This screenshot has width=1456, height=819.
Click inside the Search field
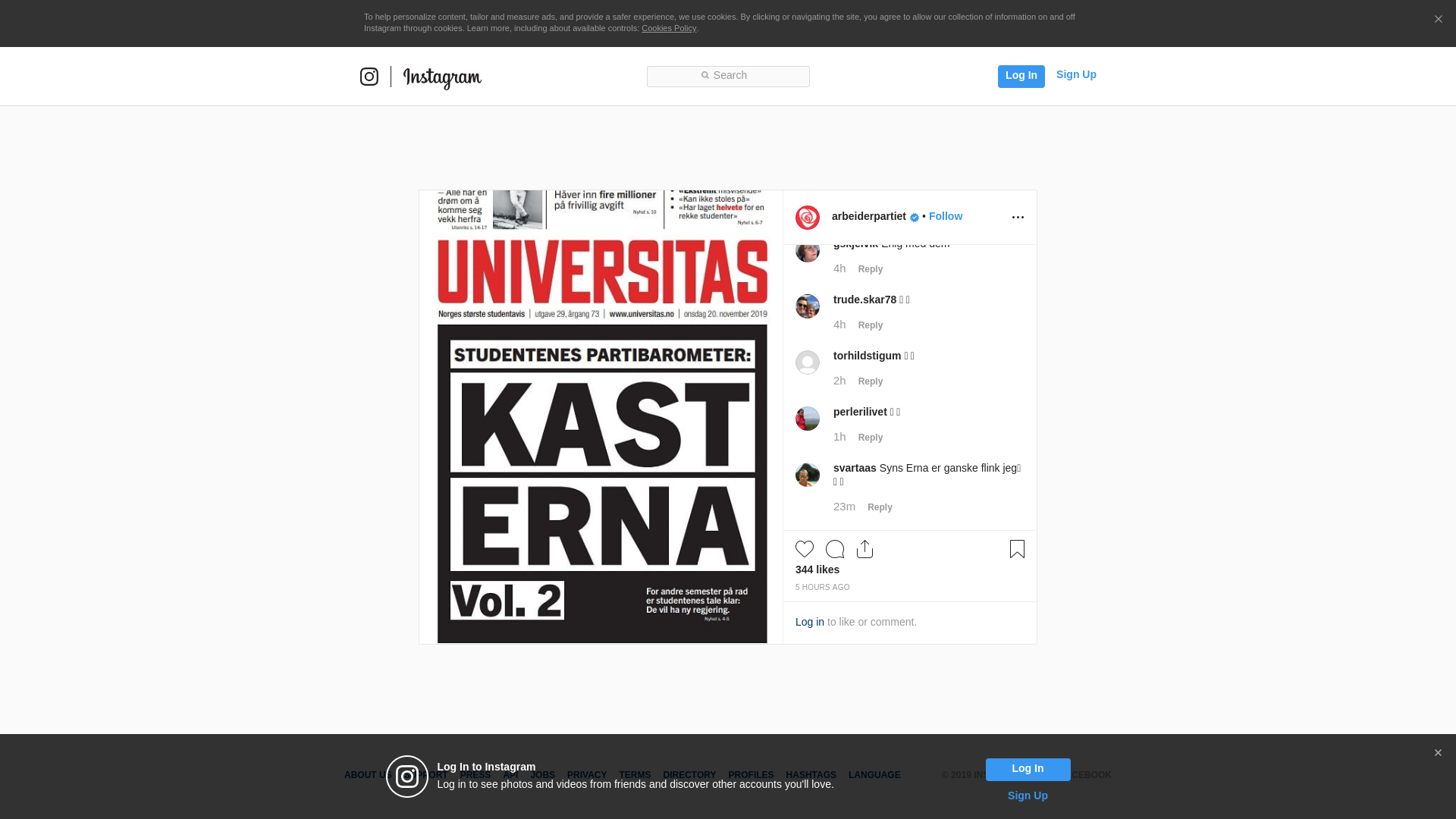(x=728, y=76)
